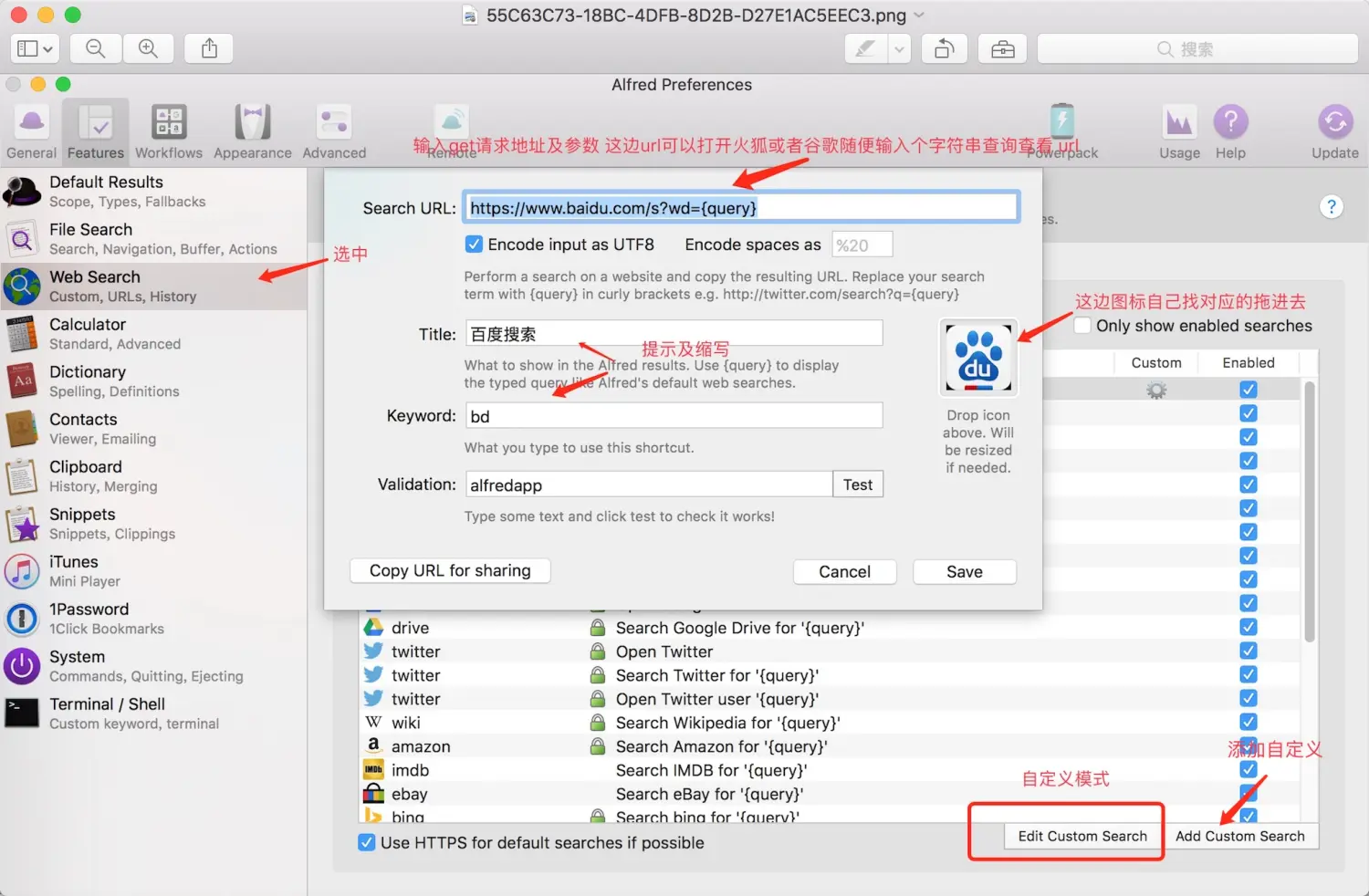
Task: Switch to the Workflows tab
Action: 169,131
